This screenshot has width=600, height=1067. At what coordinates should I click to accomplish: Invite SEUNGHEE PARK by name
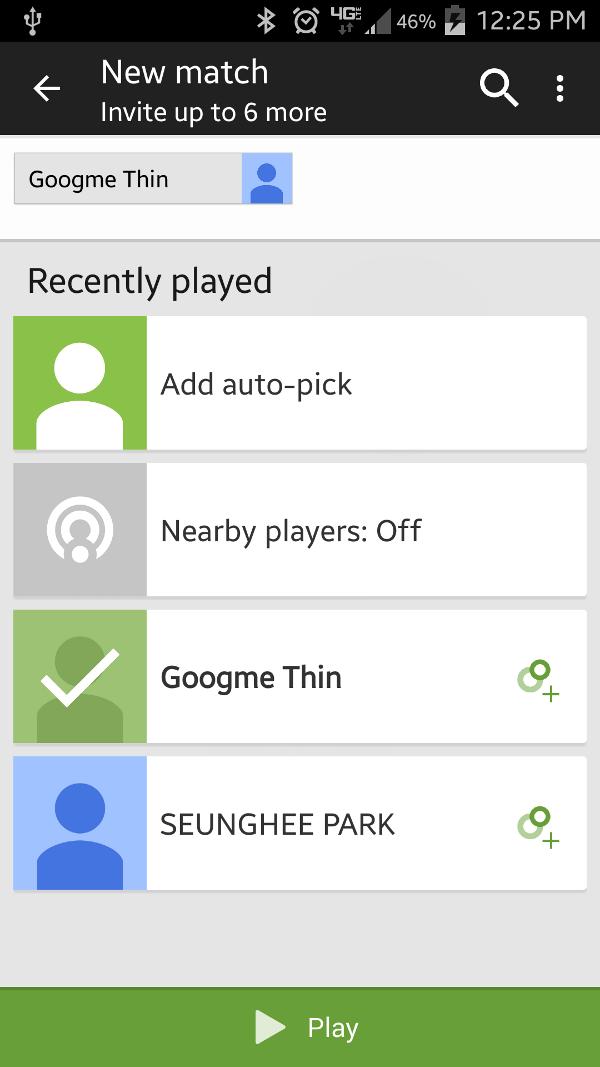point(277,824)
